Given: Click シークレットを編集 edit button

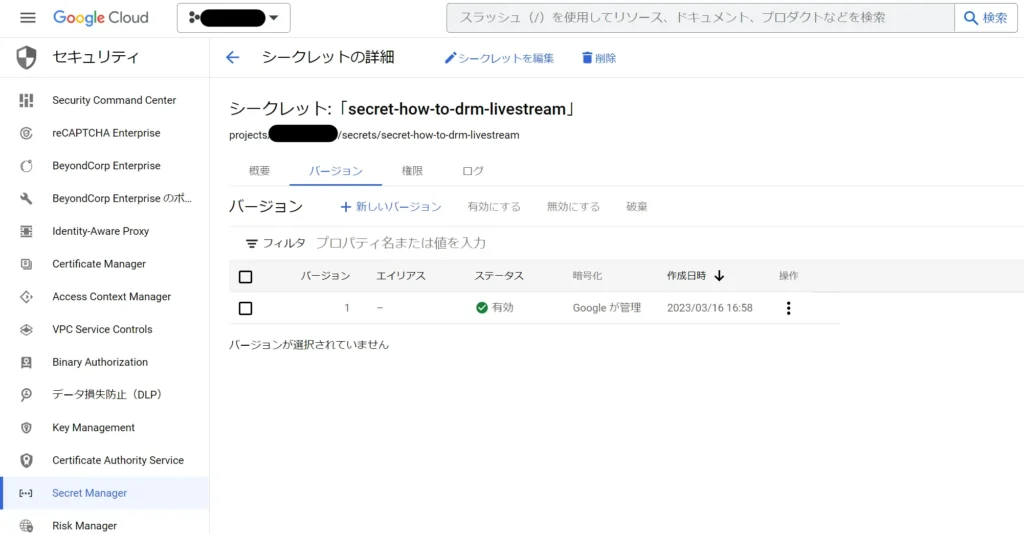Looking at the screenshot, I should coord(499,58).
